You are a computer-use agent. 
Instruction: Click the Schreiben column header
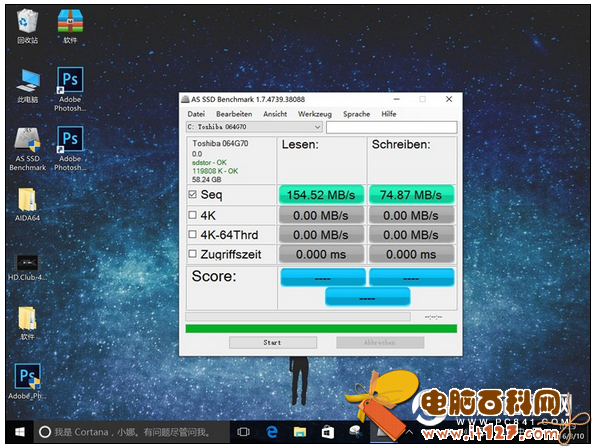point(401,144)
